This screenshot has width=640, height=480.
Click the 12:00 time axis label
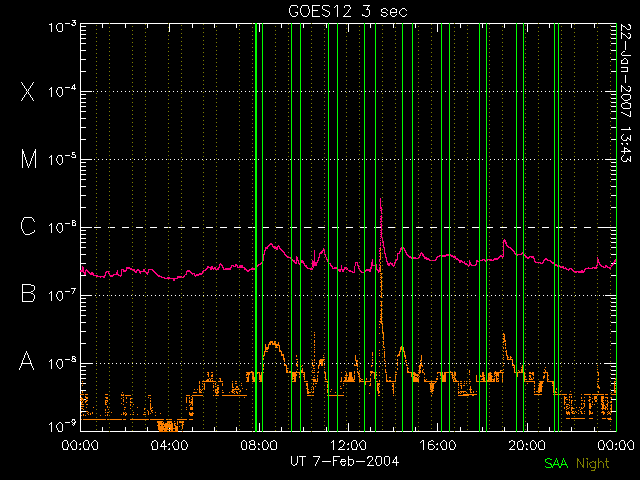(349, 444)
